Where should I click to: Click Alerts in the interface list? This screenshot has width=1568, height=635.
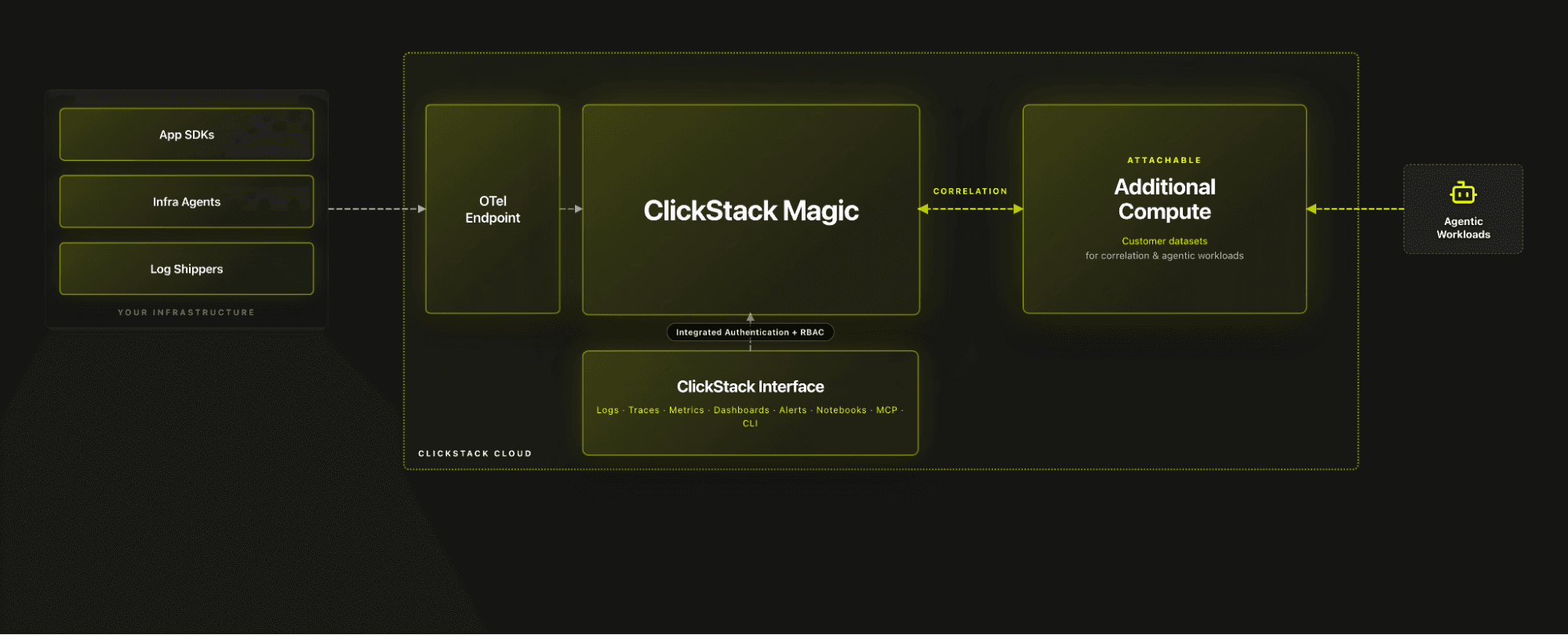tap(792, 410)
